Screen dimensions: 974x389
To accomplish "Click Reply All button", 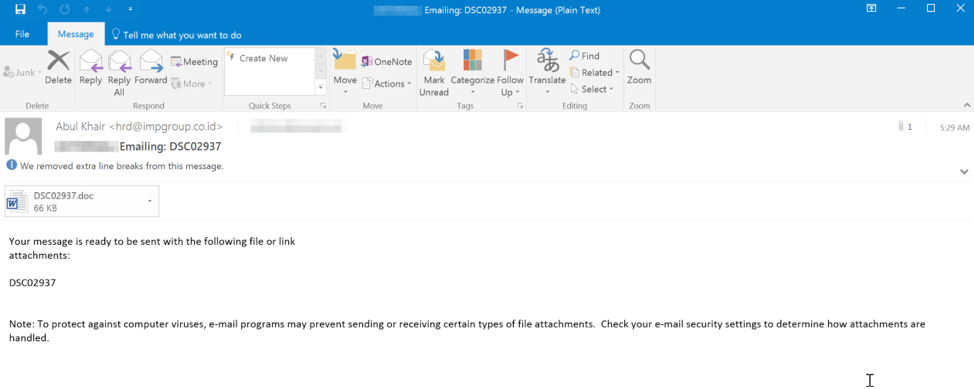I will 119,73.
